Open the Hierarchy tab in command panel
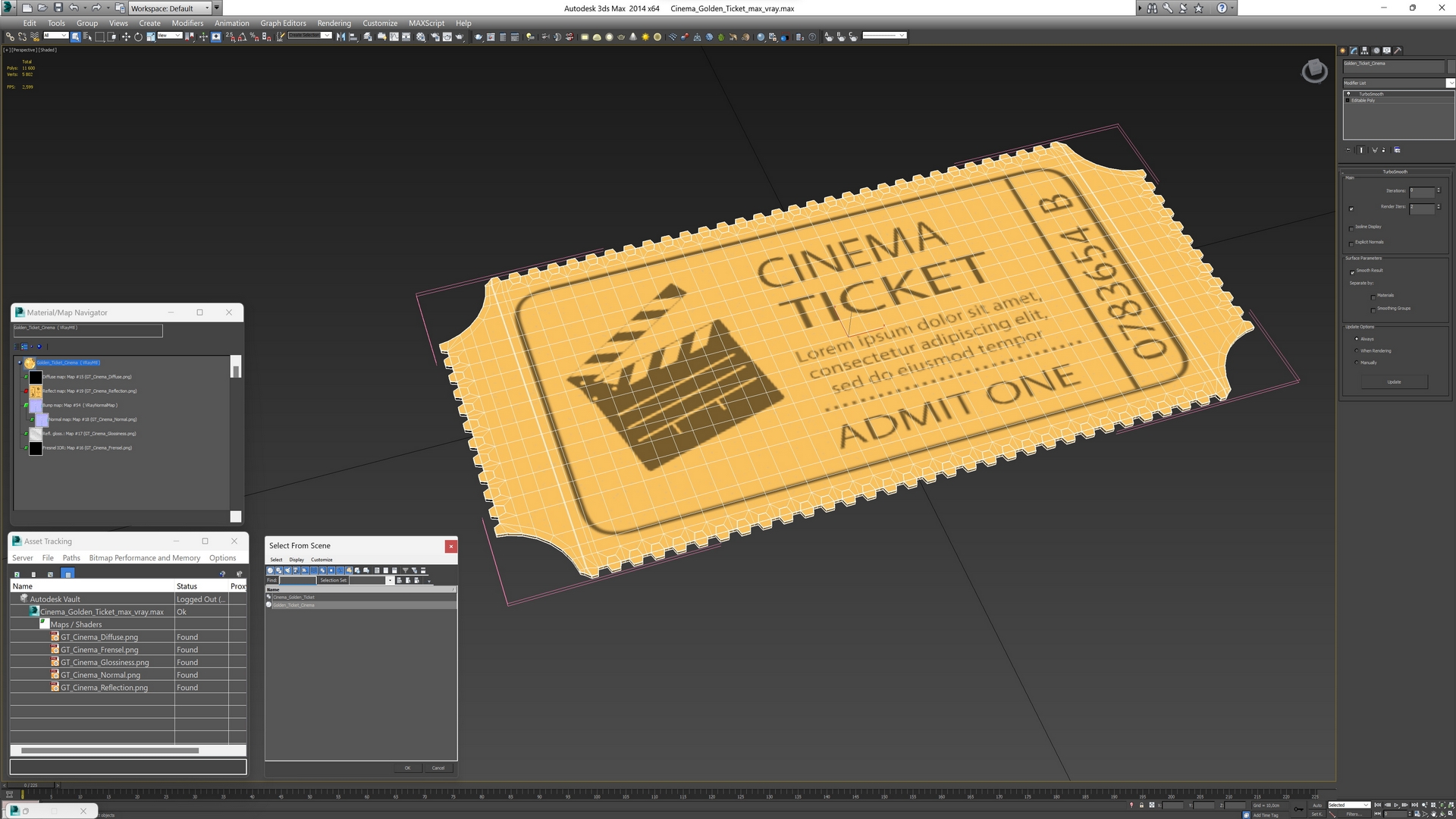Screen dimensions: 1456x819 (1365, 51)
